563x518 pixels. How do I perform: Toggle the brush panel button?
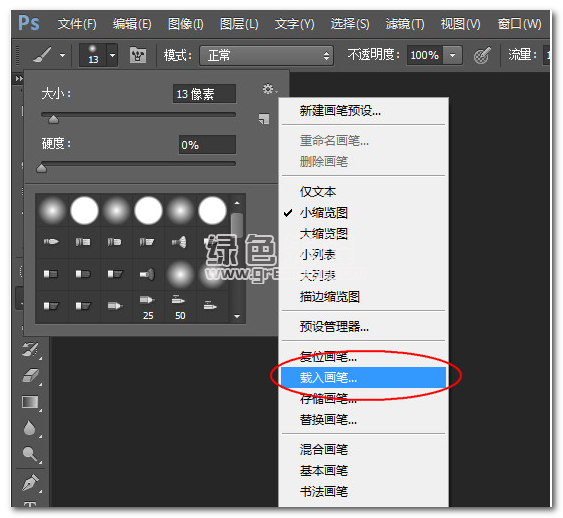tap(138, 55)
